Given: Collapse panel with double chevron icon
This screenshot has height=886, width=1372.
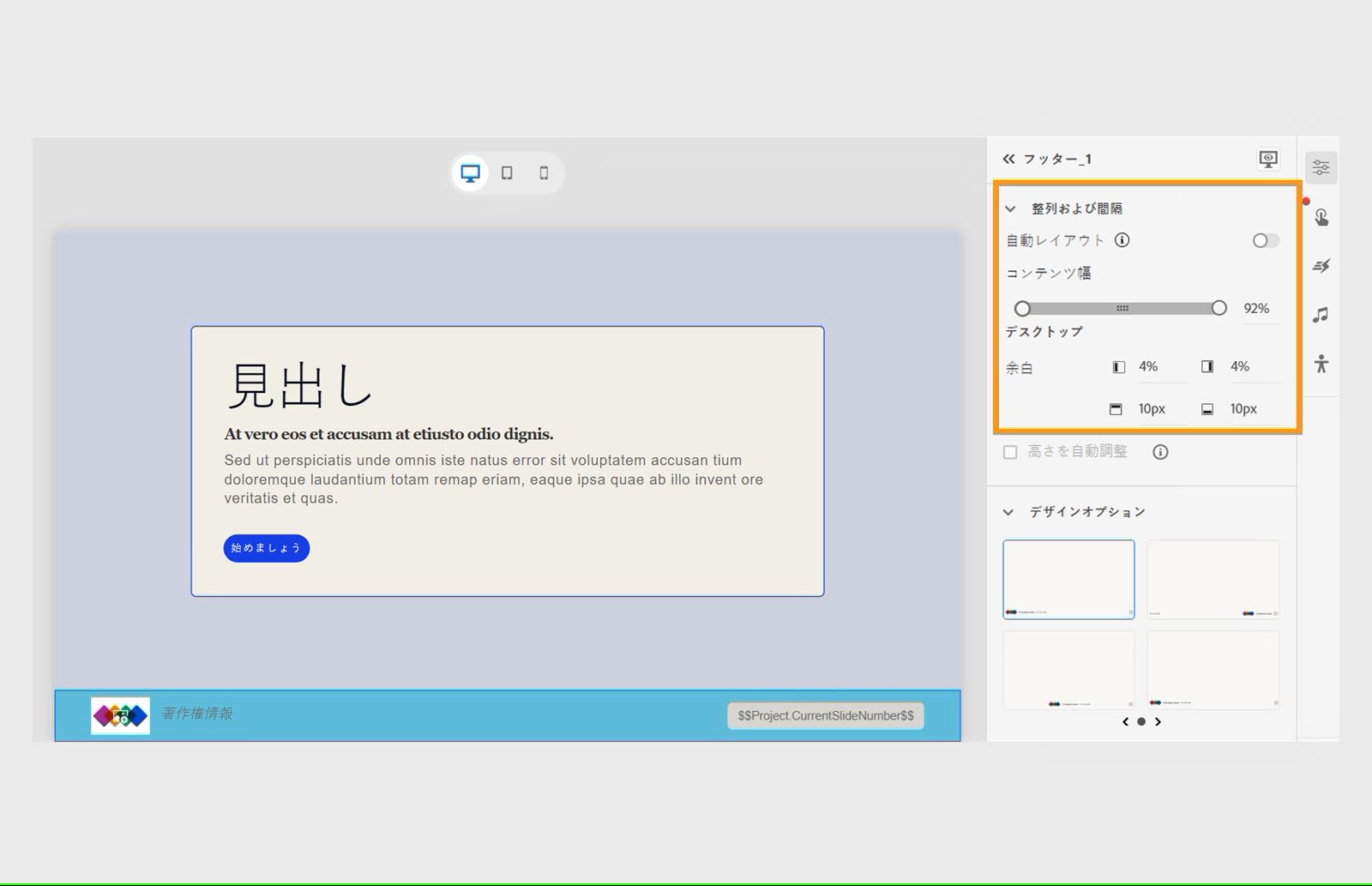Looking at the screenshot, I should point(1008,159).
